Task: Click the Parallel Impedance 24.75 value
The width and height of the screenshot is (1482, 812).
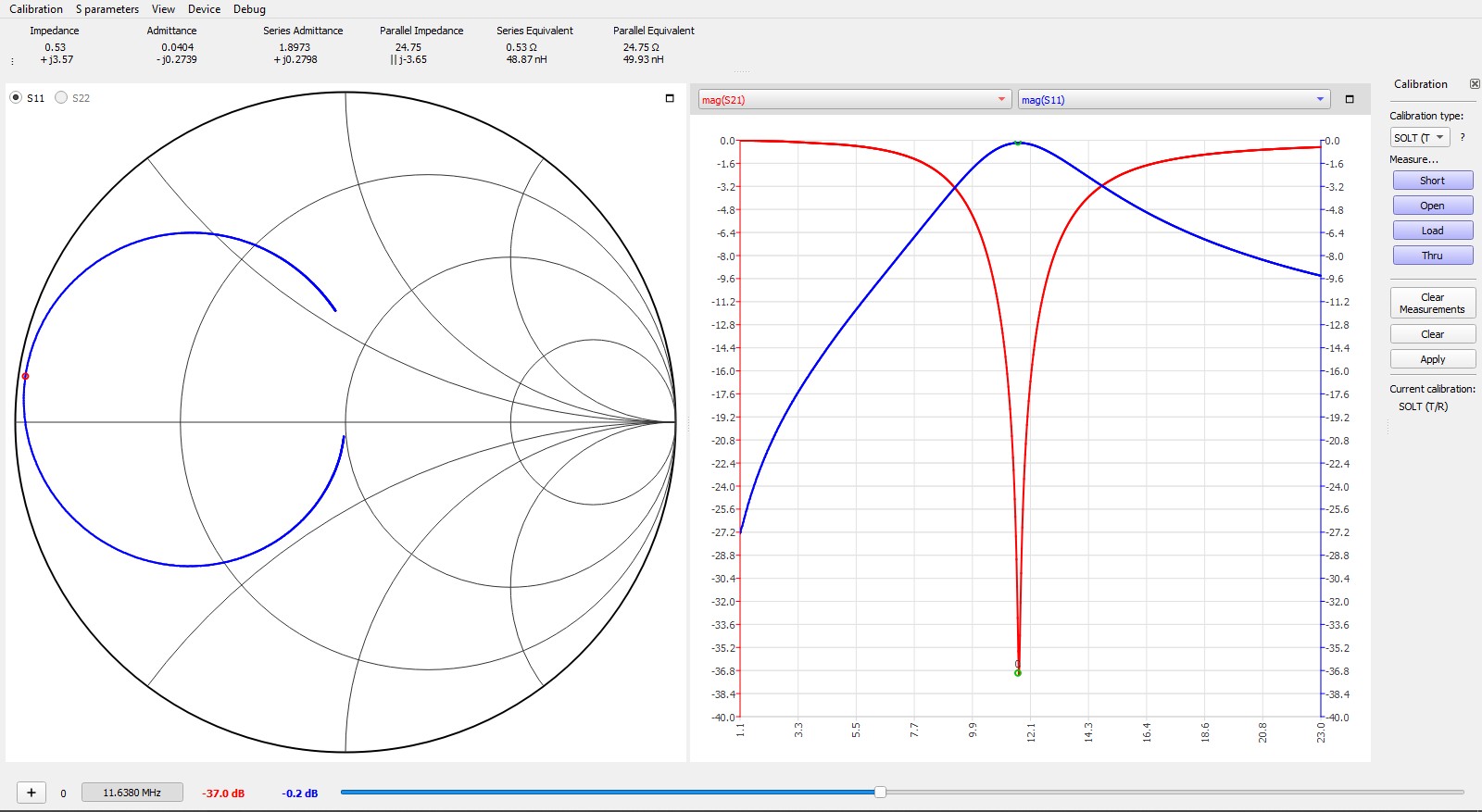Action: tap(408, 47)
